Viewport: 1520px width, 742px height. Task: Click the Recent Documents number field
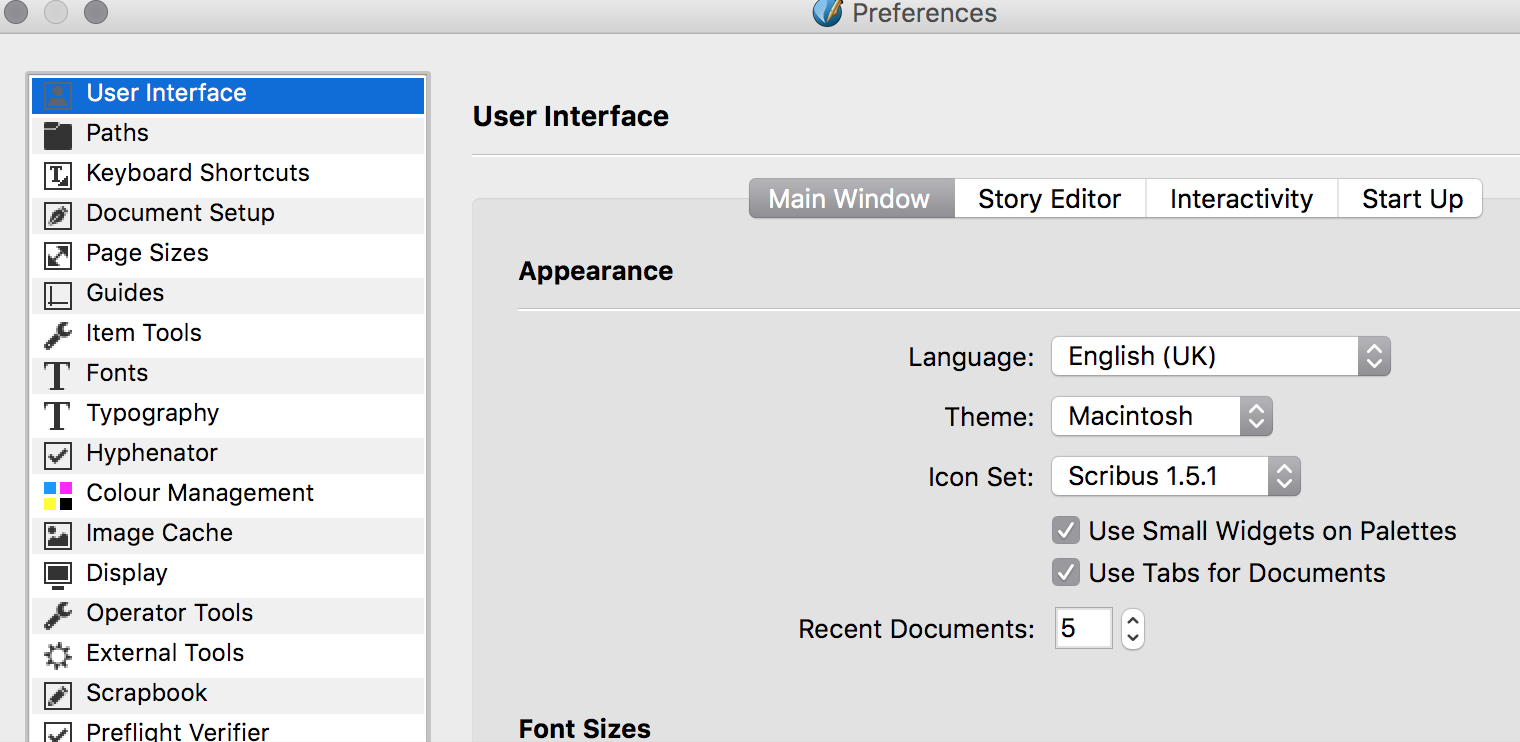(1083, 629)
